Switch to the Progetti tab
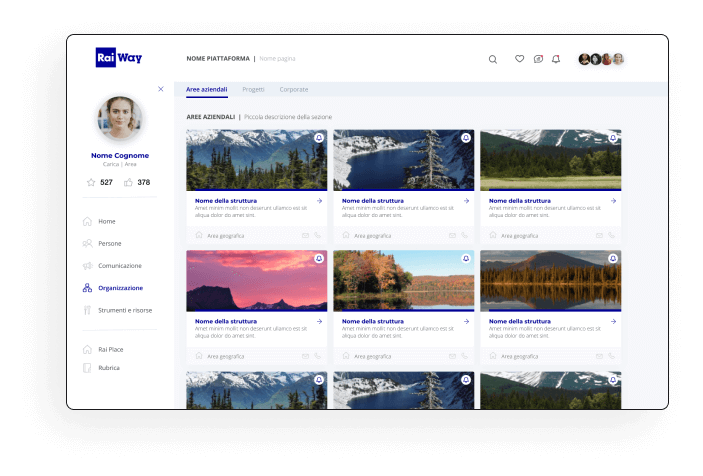703x476 pixels. tap(253, 89)
